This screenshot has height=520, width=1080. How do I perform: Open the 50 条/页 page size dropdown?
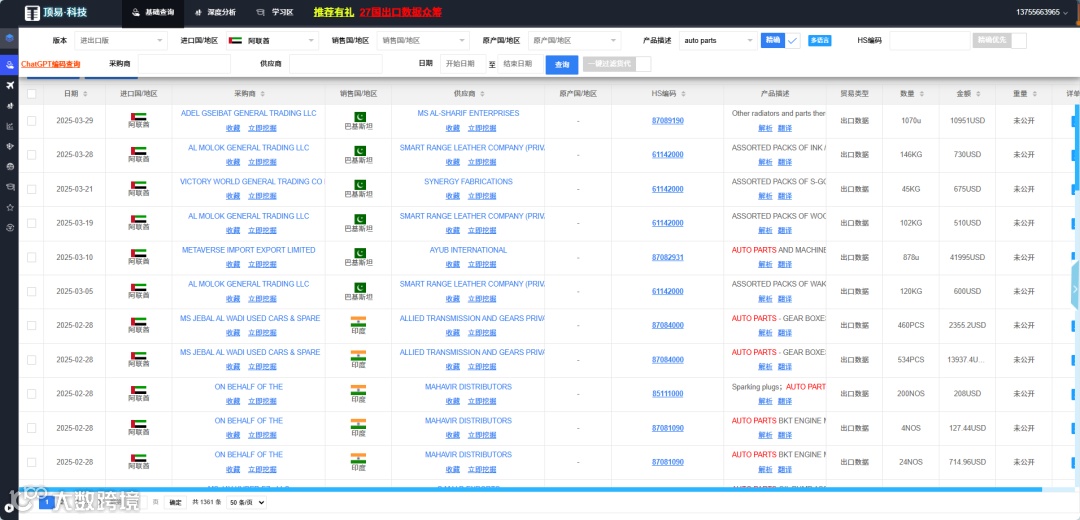(246, 503)
